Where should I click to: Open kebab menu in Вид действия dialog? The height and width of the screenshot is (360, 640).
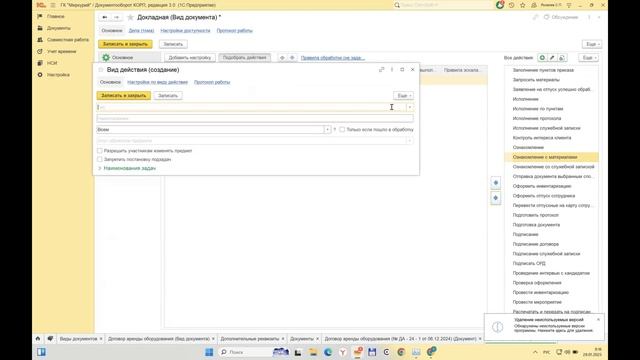(x=392, y=70)
